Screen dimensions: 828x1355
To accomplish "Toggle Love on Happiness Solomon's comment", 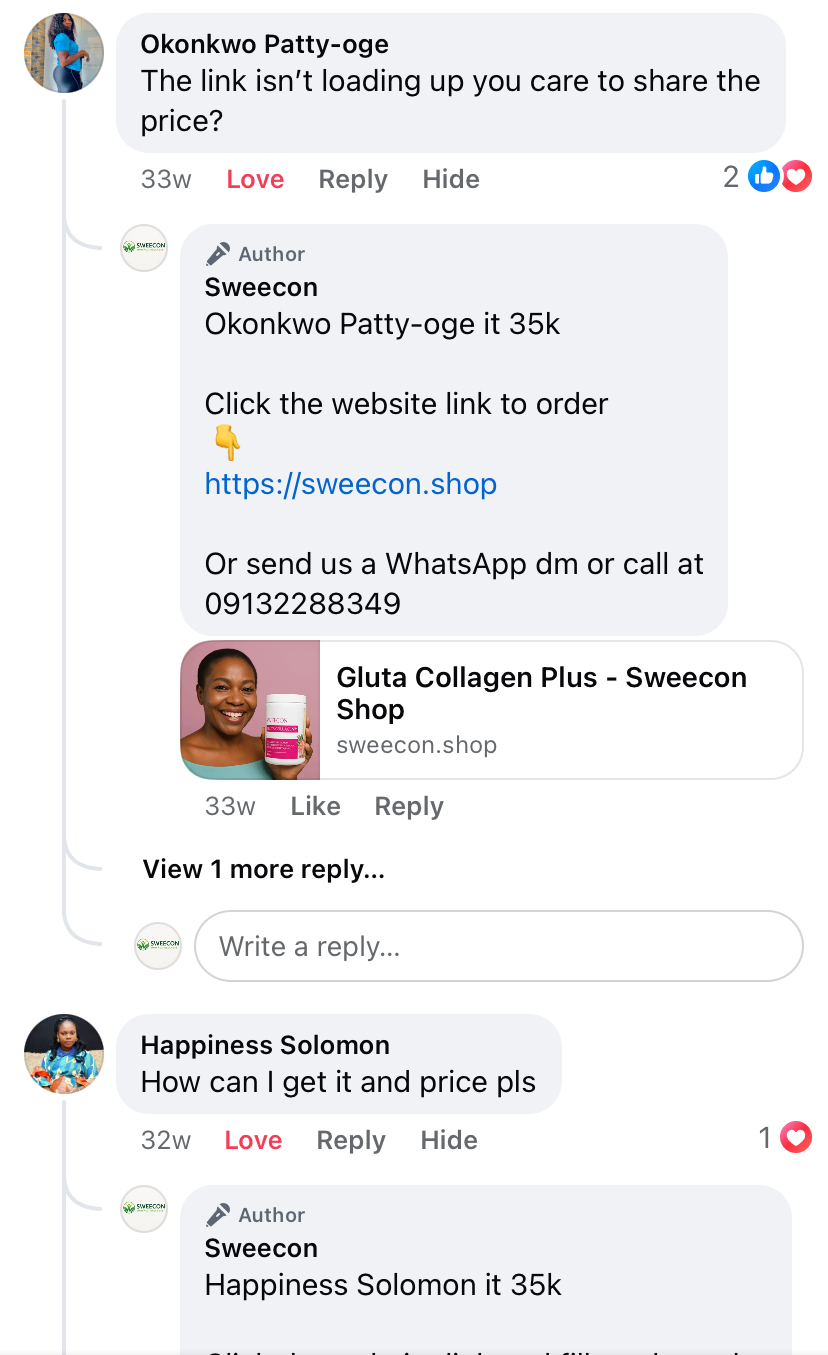I will tap(252, 1139).
